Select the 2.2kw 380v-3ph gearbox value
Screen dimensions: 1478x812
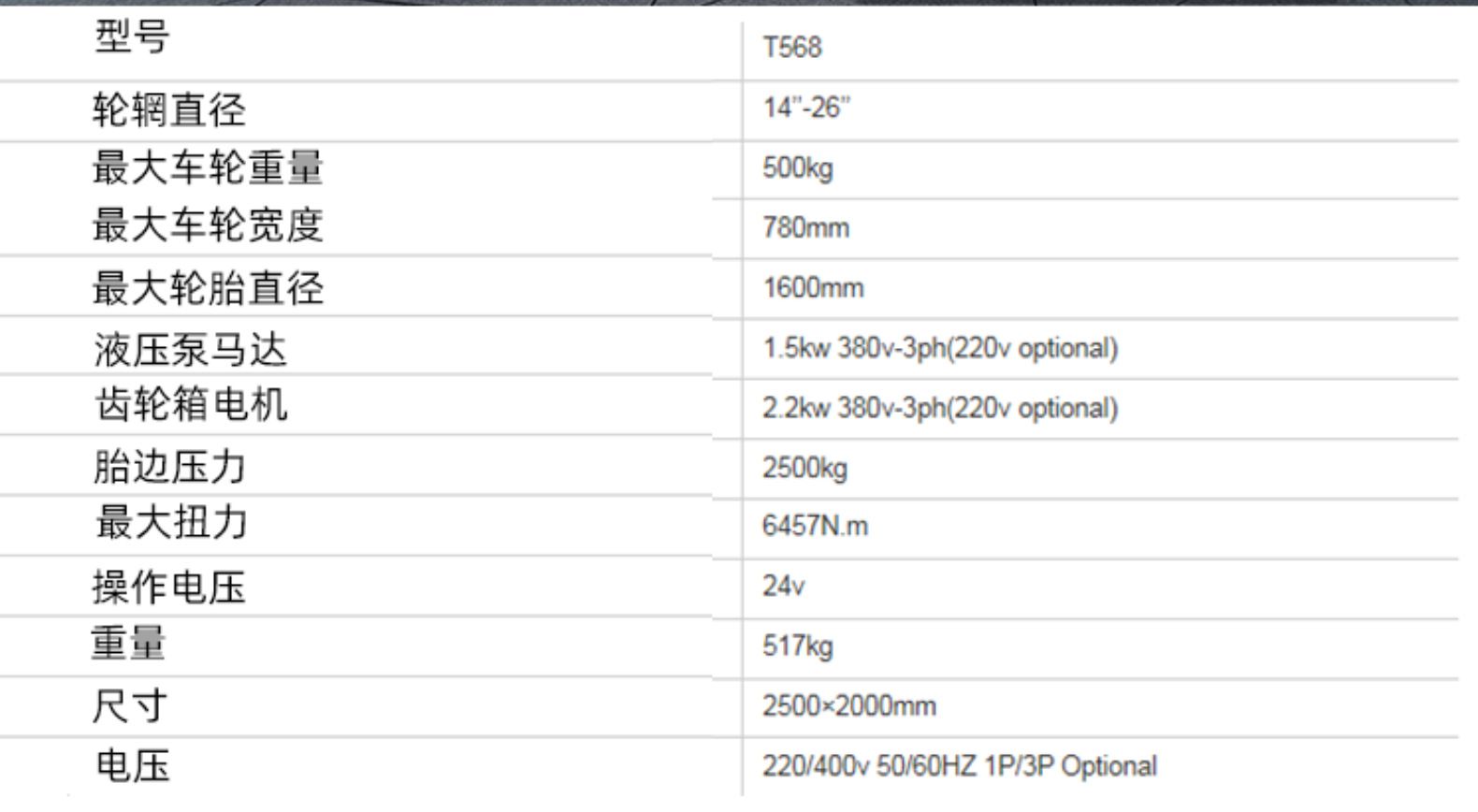(939, 408)
